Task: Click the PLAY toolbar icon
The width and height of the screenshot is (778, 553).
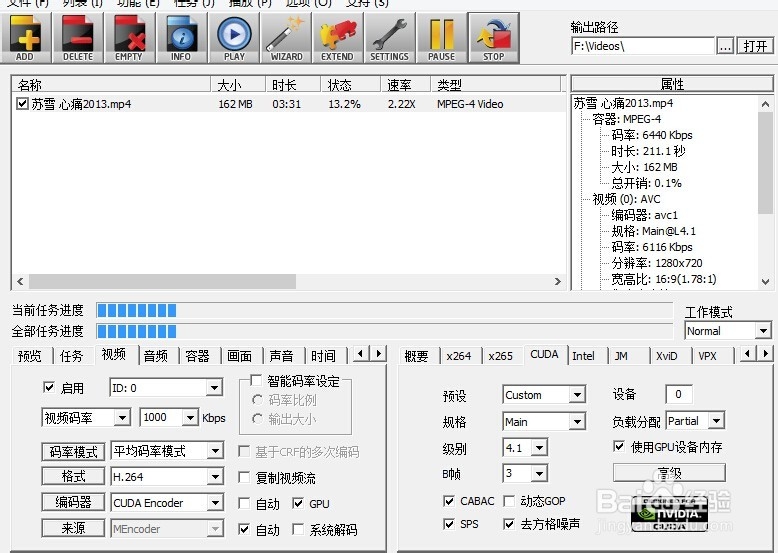Action: point(234,38)
